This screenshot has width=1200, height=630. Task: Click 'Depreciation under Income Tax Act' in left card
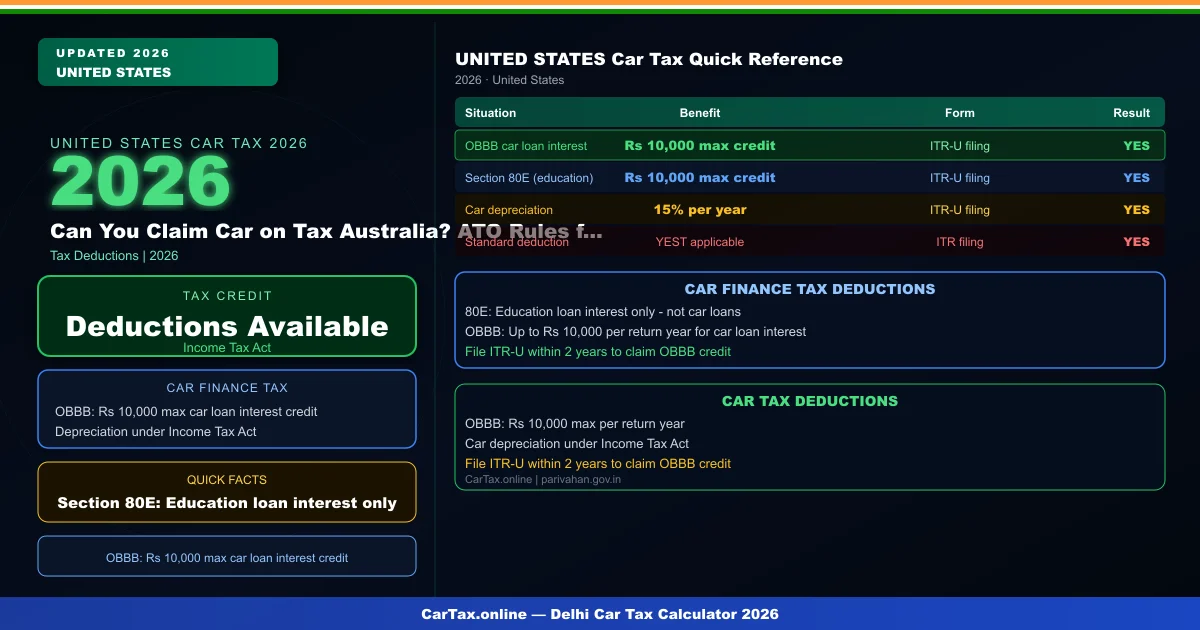156,432
